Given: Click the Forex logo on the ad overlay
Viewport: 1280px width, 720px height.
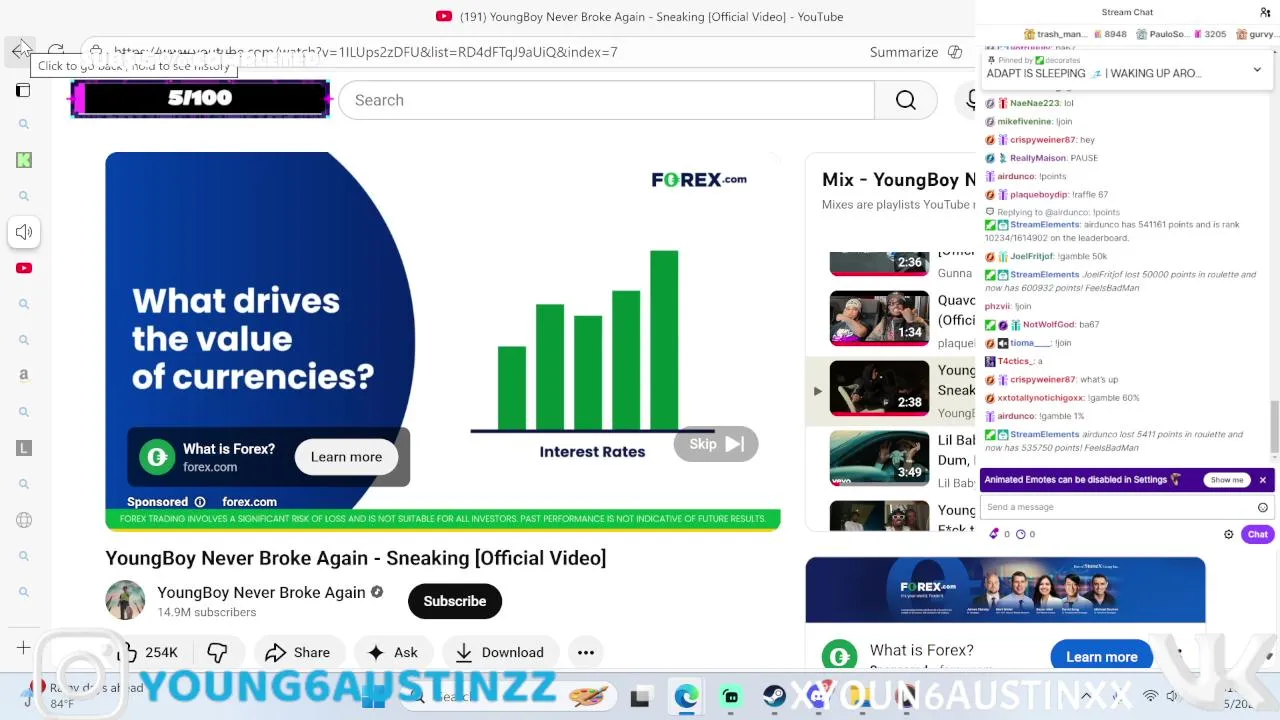Looking at the screenshot, I should click(x=157, y=457).
